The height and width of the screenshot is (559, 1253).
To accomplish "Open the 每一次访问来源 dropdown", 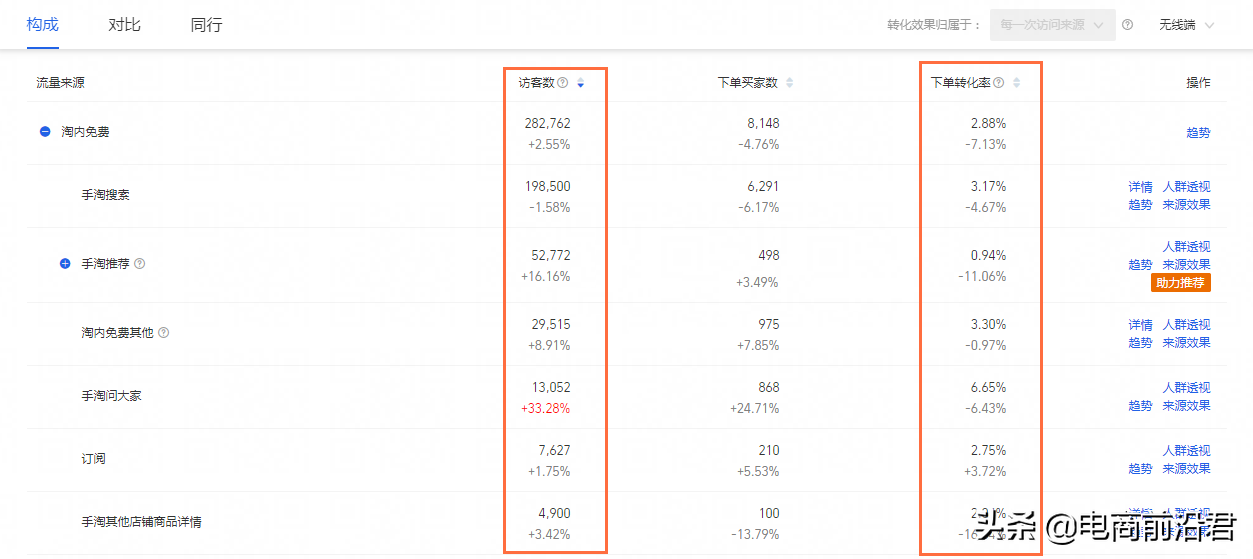I will [1053, 25].
